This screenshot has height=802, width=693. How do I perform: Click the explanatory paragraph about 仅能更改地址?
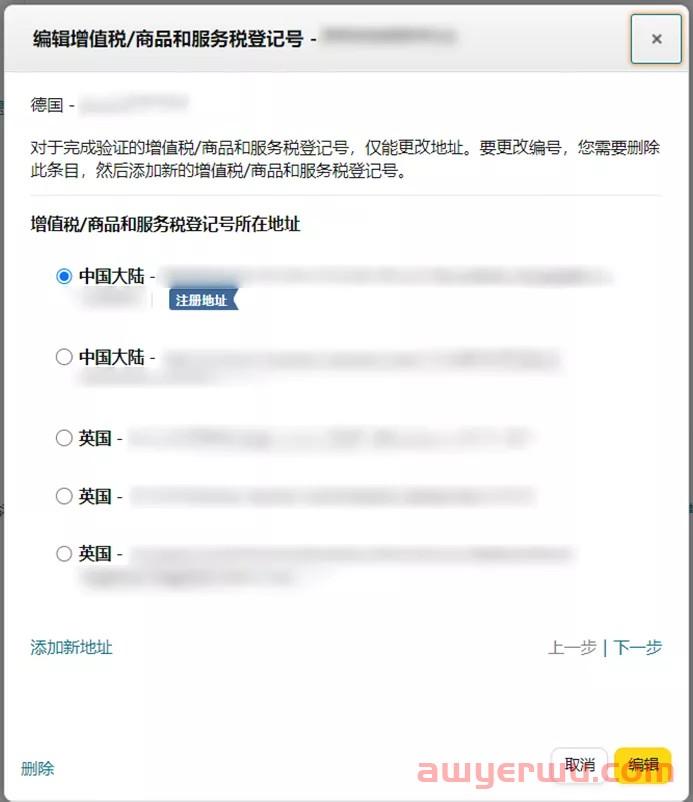pyautogui.click(x=345, y=159)
